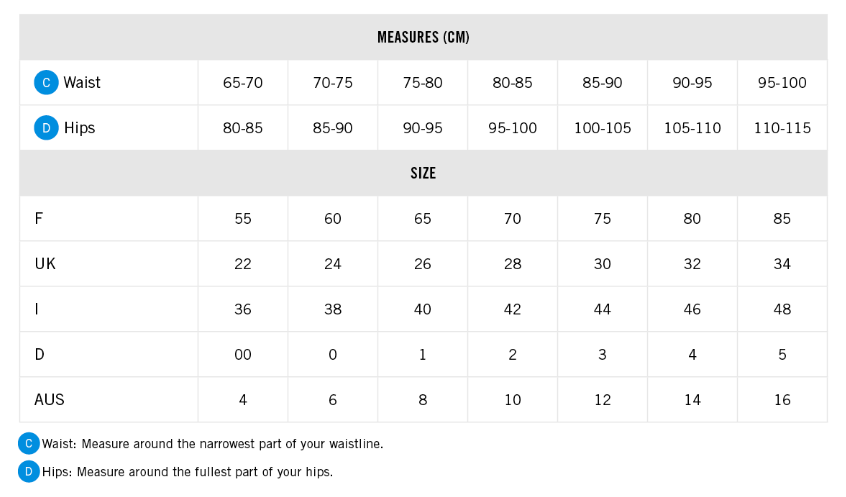Pick French size 55 cell
This screenshot has width=846, height=497.
(x=243, y=218)
